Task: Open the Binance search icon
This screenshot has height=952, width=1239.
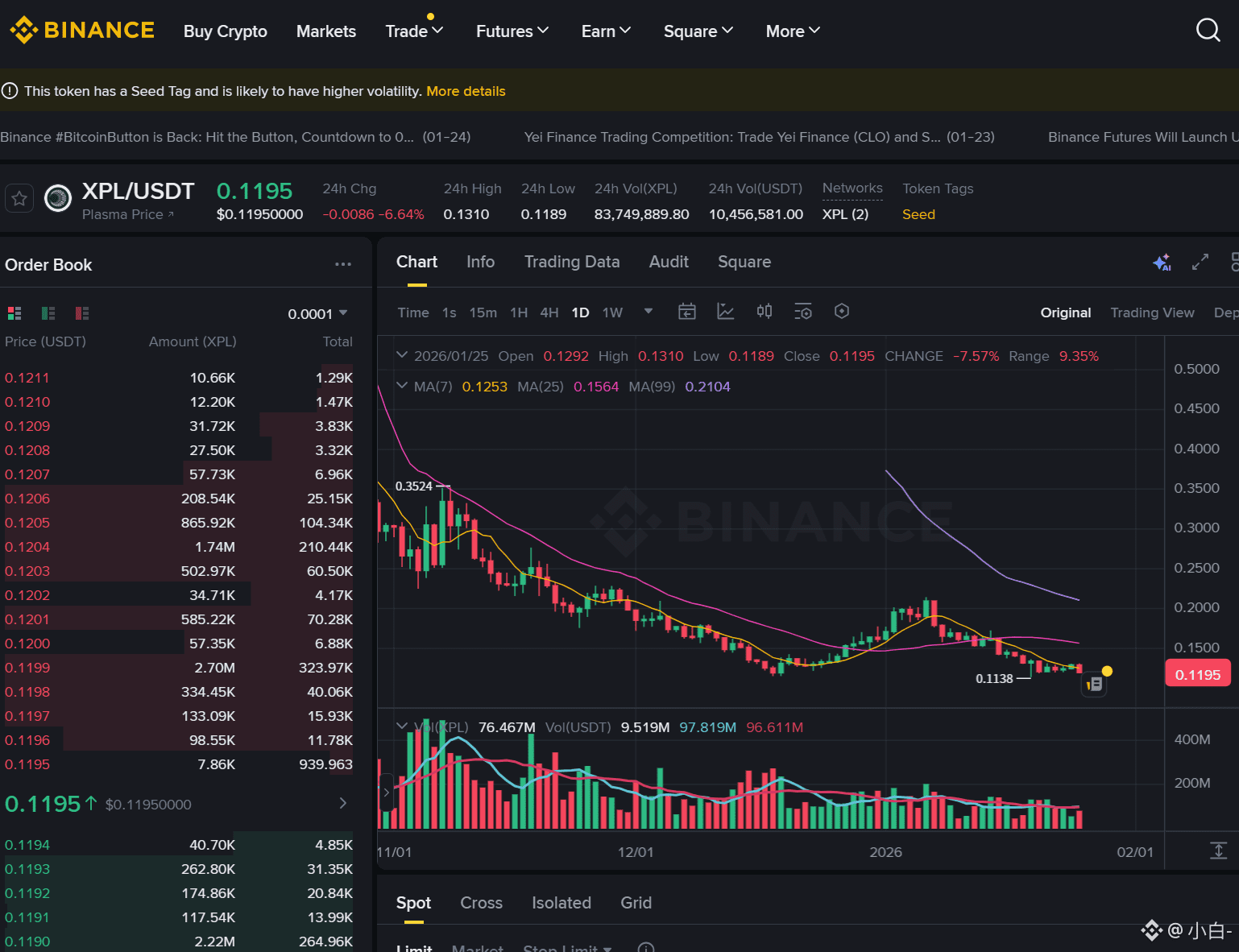Action: 1208,30
